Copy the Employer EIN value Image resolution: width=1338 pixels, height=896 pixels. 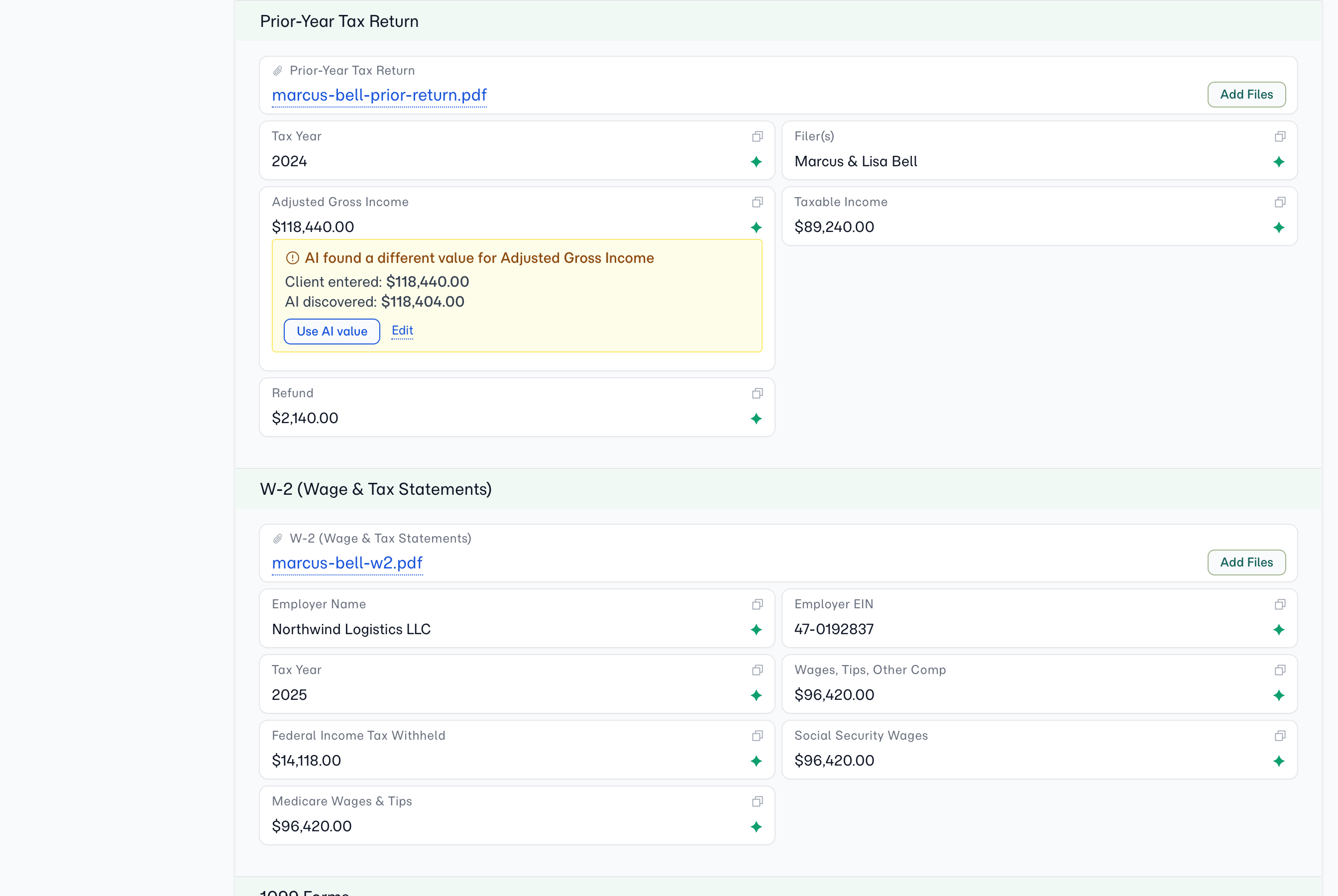[1280, 605]
